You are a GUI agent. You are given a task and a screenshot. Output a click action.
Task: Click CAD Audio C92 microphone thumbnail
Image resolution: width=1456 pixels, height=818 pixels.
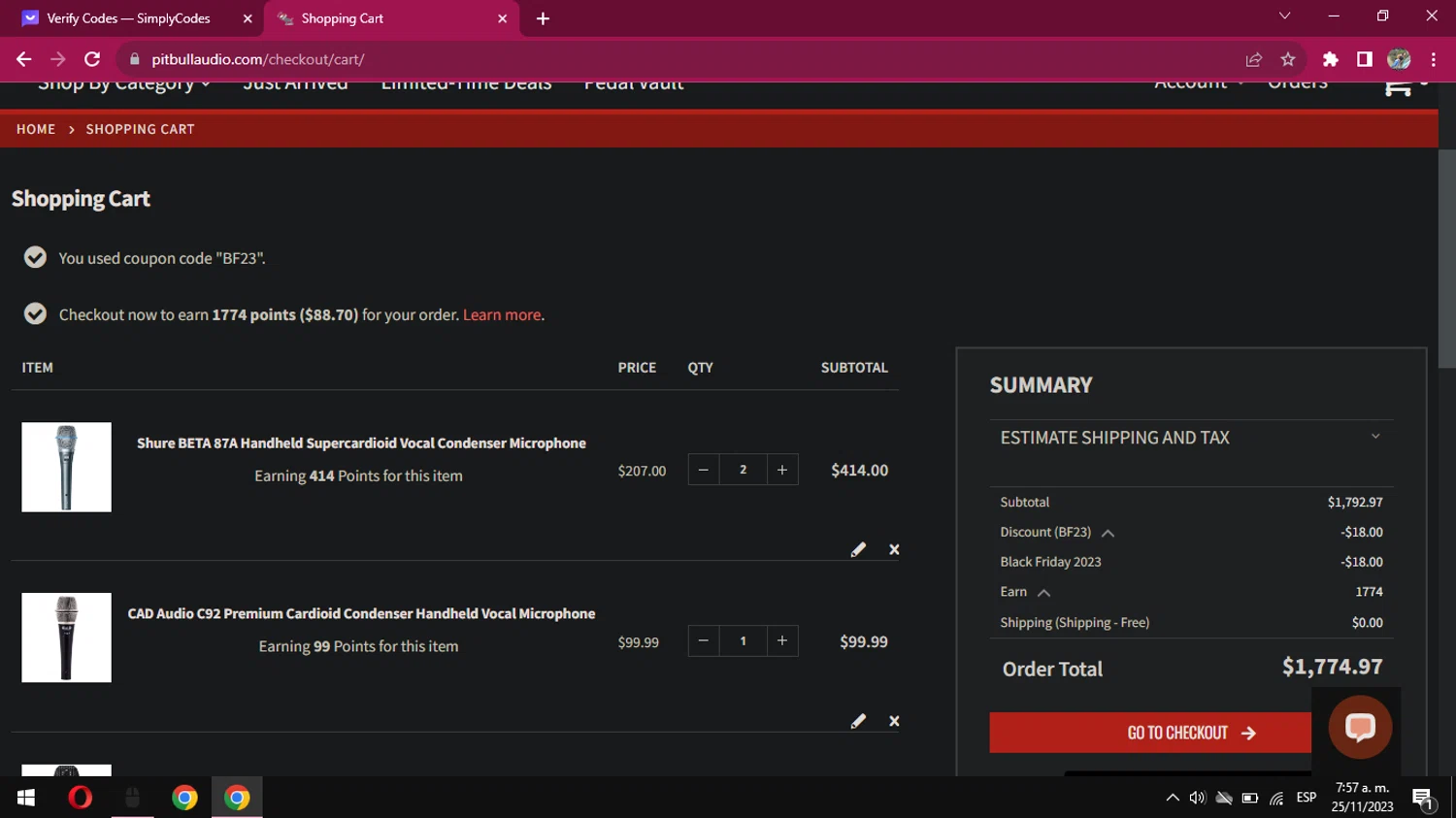(66, 638)
